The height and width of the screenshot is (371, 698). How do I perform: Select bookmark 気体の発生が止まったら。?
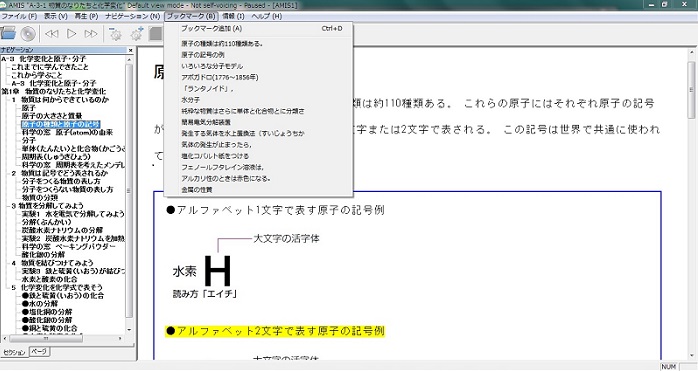(x=259, y=145)
